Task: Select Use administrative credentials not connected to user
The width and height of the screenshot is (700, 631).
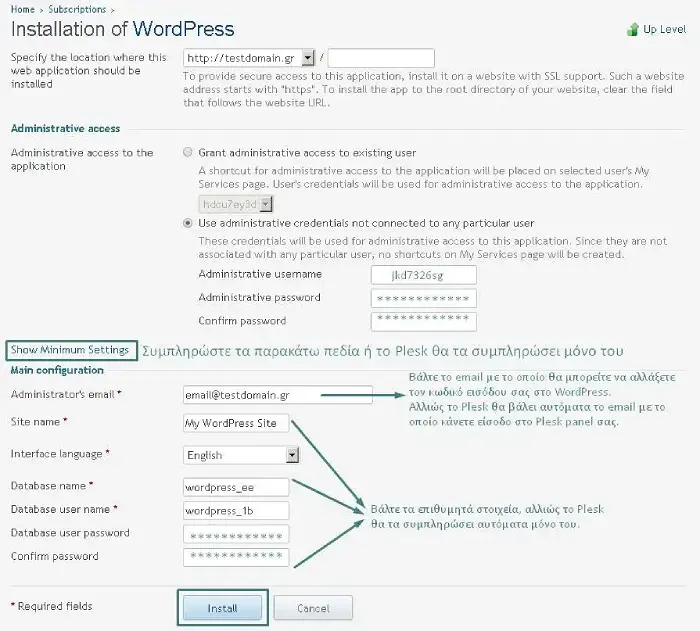Action: (x=188, y=223)
